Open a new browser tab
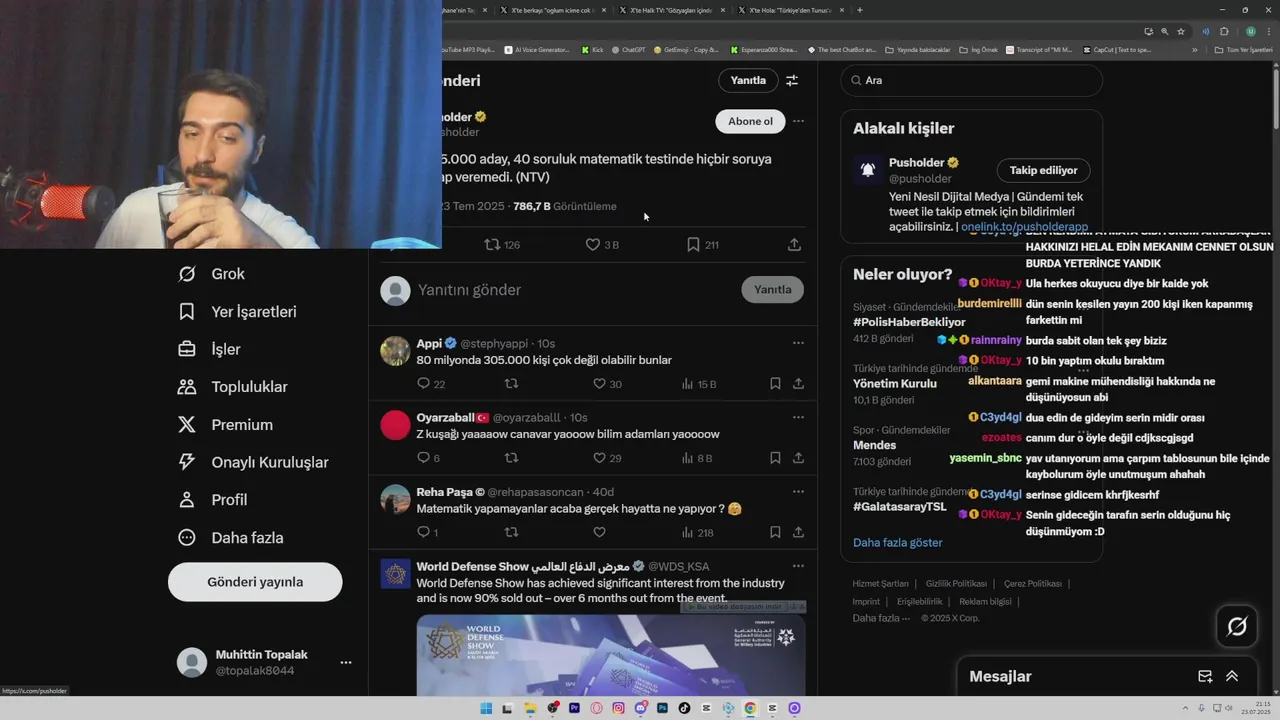Screen dimensions: 1280x720 click(860, 10)
